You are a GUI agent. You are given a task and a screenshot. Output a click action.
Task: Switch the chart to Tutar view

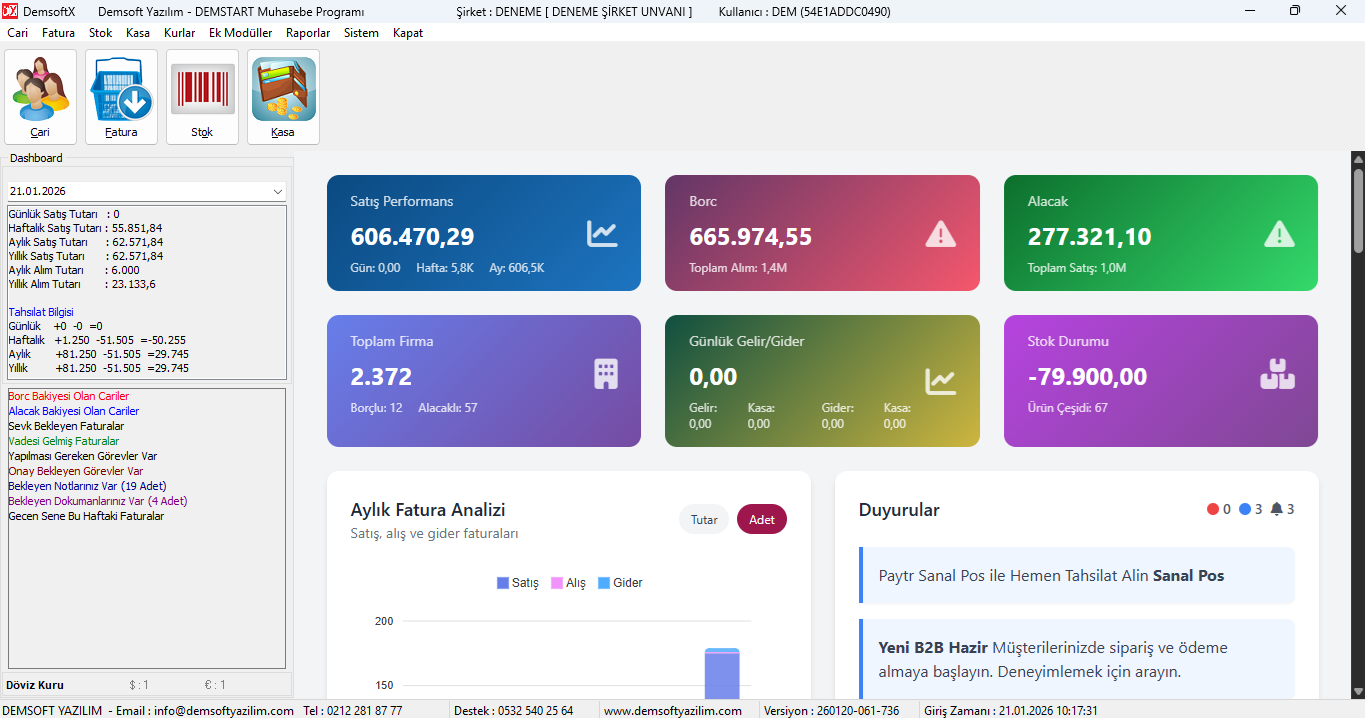click(x=704, y=520)
